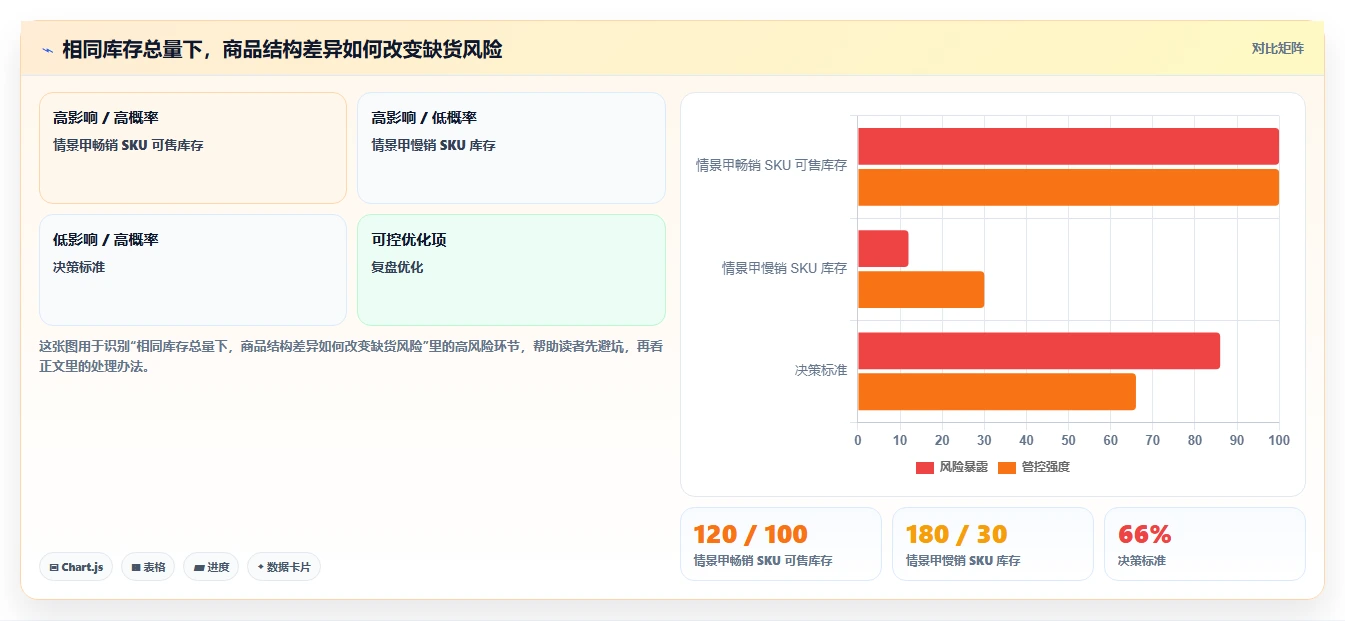This screenshot has width=1345, height=621.
Task: Click the chart axis label 情景甲慢销 SKU 库存
Action: (785, 268)
